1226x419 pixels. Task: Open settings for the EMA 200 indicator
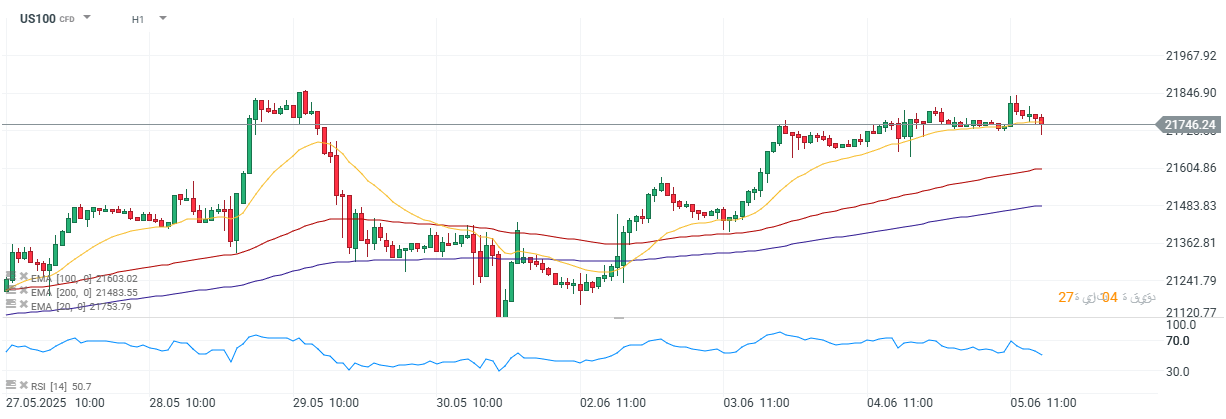tap(10, 291)
